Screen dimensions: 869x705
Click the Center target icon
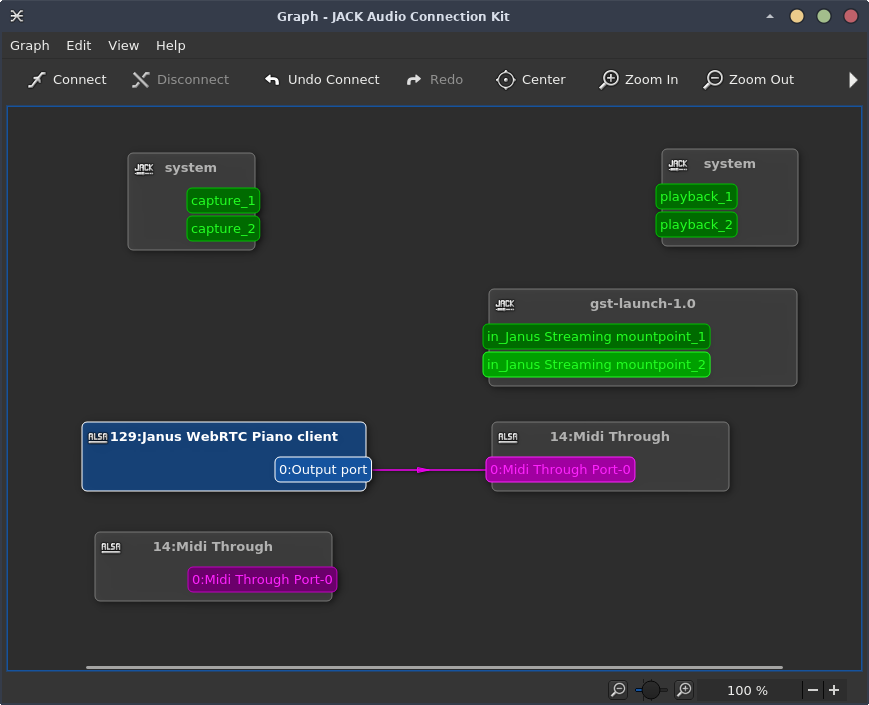[505, 80]
